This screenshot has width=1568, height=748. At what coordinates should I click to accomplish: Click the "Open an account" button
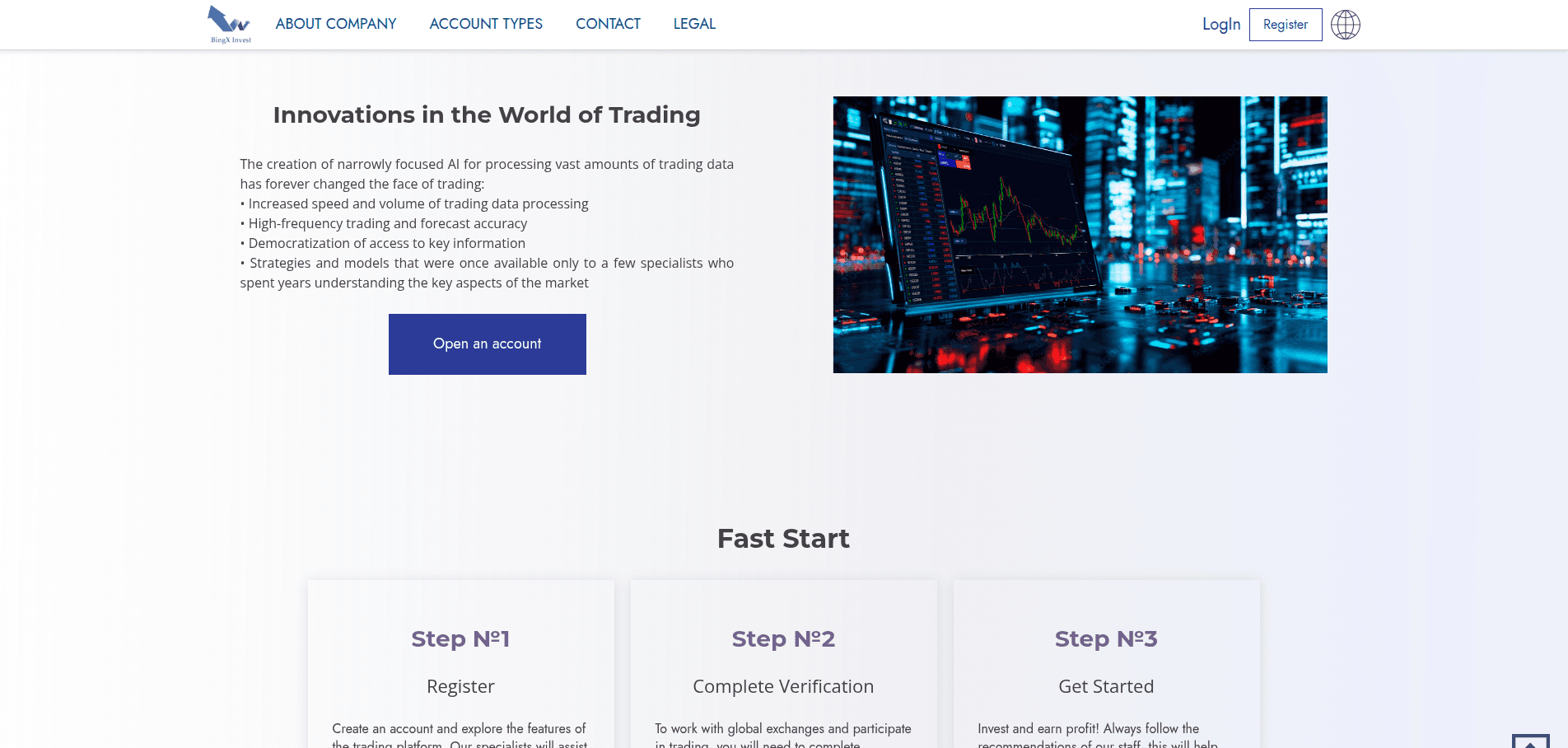pyautogui.click(x=487, y=344)
